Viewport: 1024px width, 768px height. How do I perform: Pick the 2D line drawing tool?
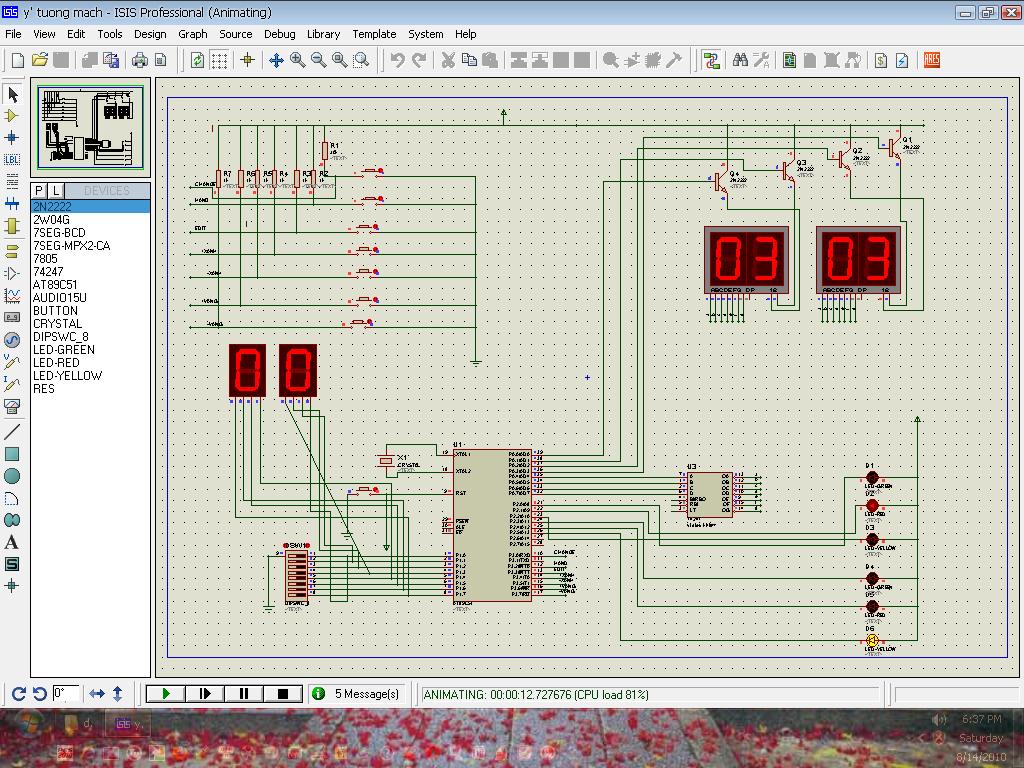(x=13, y=432)
